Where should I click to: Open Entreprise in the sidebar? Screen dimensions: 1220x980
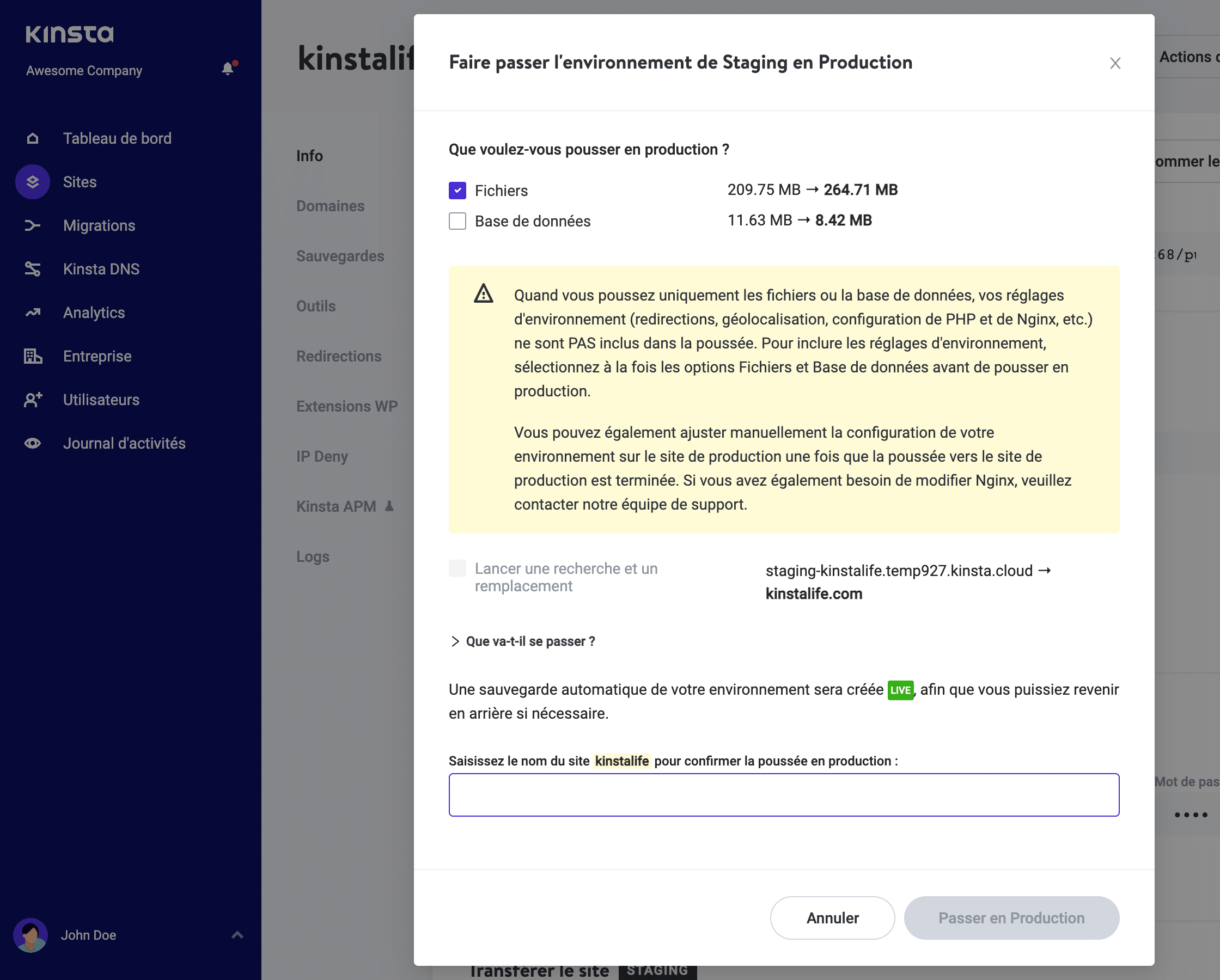pyautogui.click(x=97, y=356)
